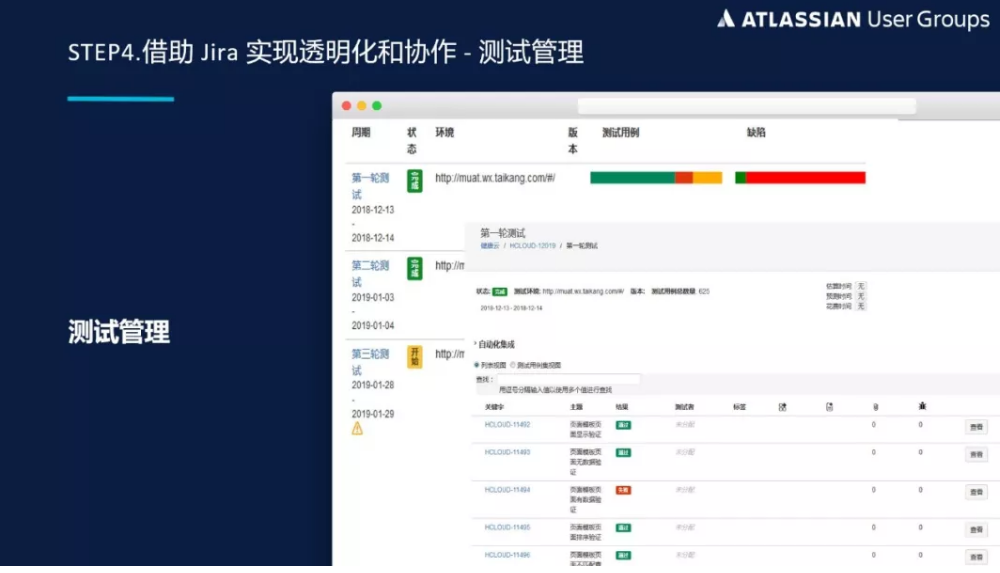This screenshot has width=1000, height=573.
Task: Click the green 完成 status badge of 第二轮测试
Action: [x=415, y=269]
